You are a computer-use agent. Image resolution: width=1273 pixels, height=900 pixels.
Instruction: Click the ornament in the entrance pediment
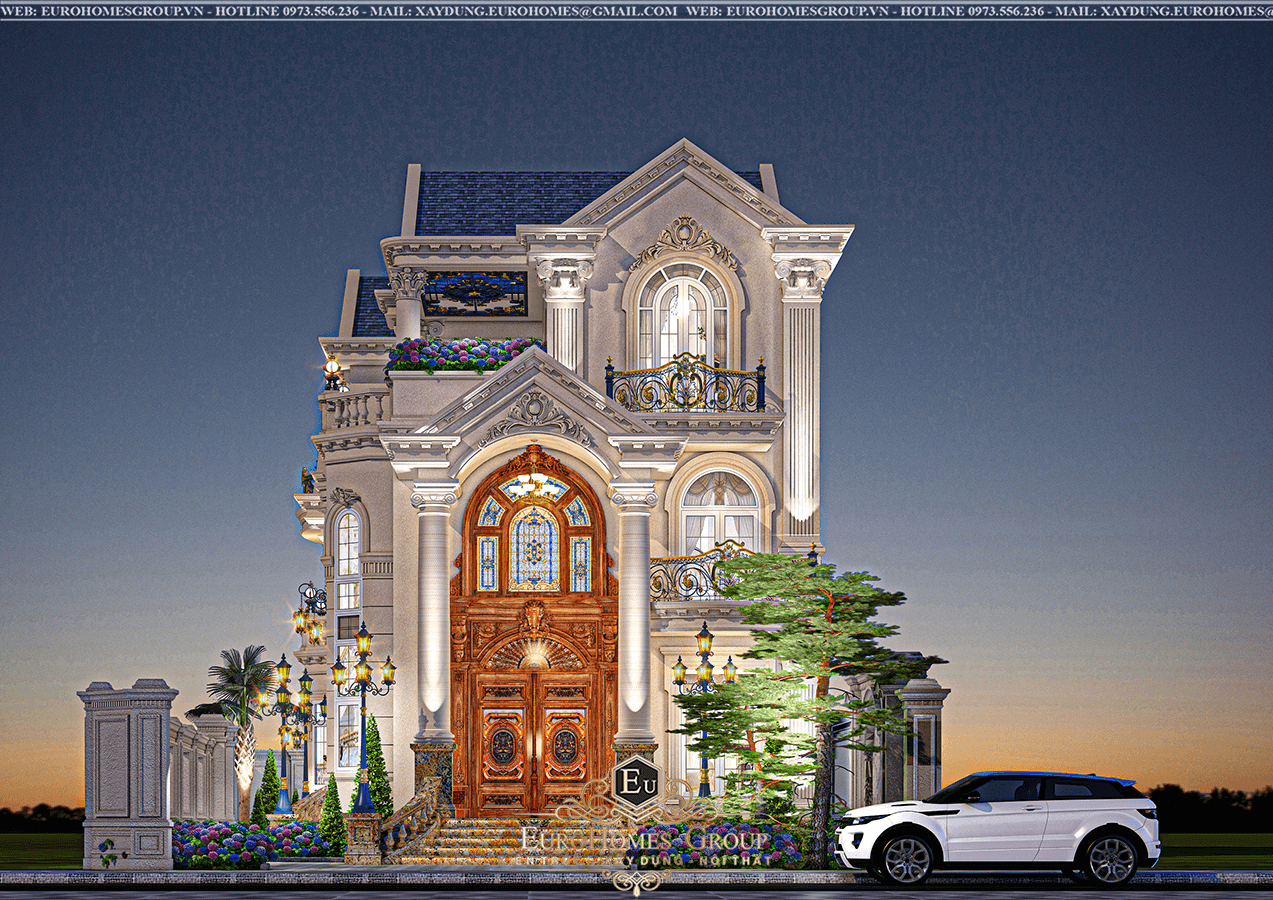pyautogui.click(x=536, y=416)
